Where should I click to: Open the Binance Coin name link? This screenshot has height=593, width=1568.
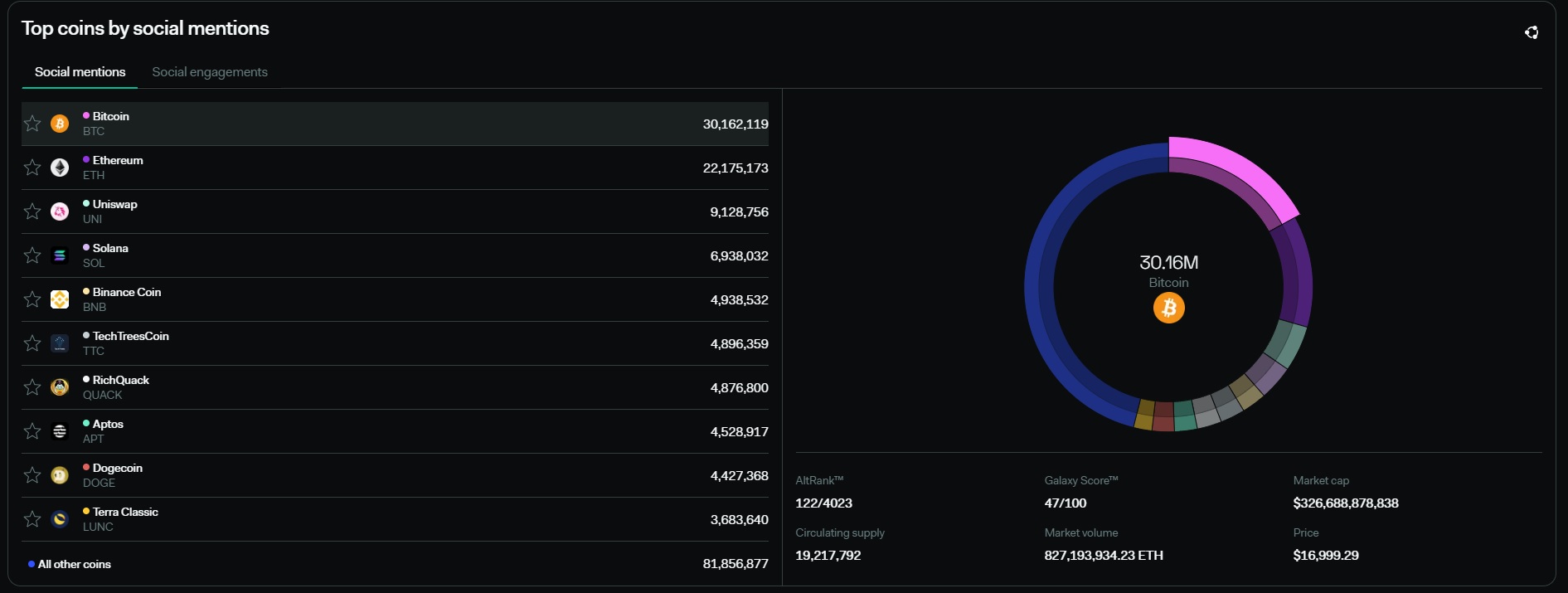[x=127, y=292]
